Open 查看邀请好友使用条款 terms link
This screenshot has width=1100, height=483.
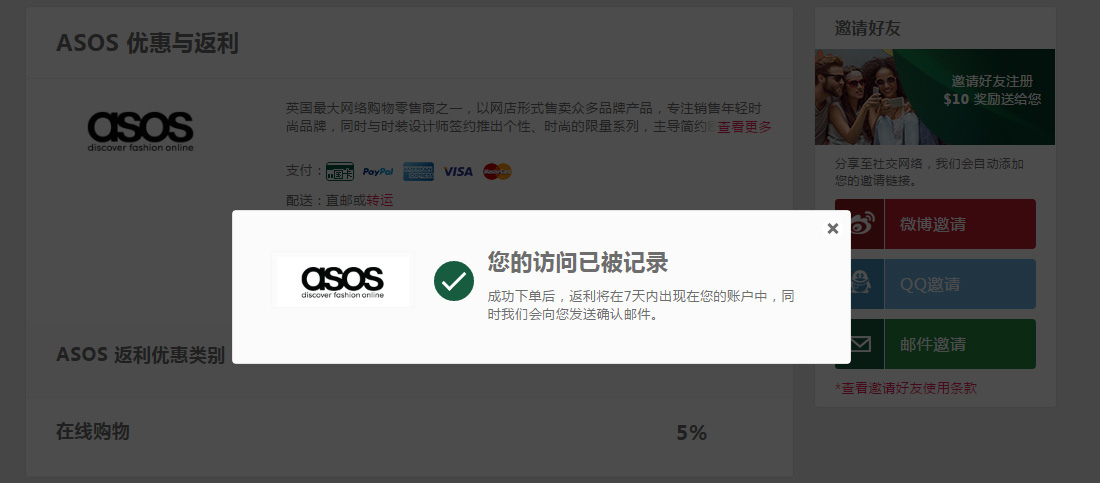[x=906, y=388]
